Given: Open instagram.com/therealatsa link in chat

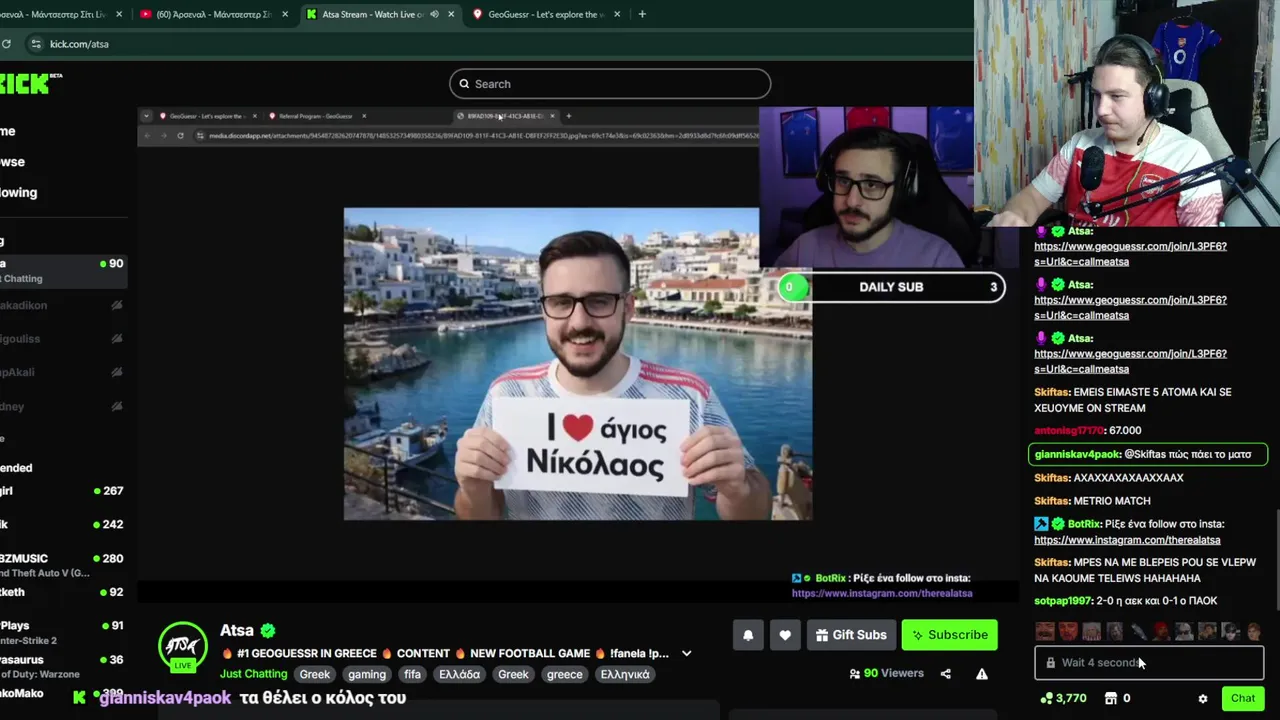Looking at the screenshot, I should click(1127, 540).
